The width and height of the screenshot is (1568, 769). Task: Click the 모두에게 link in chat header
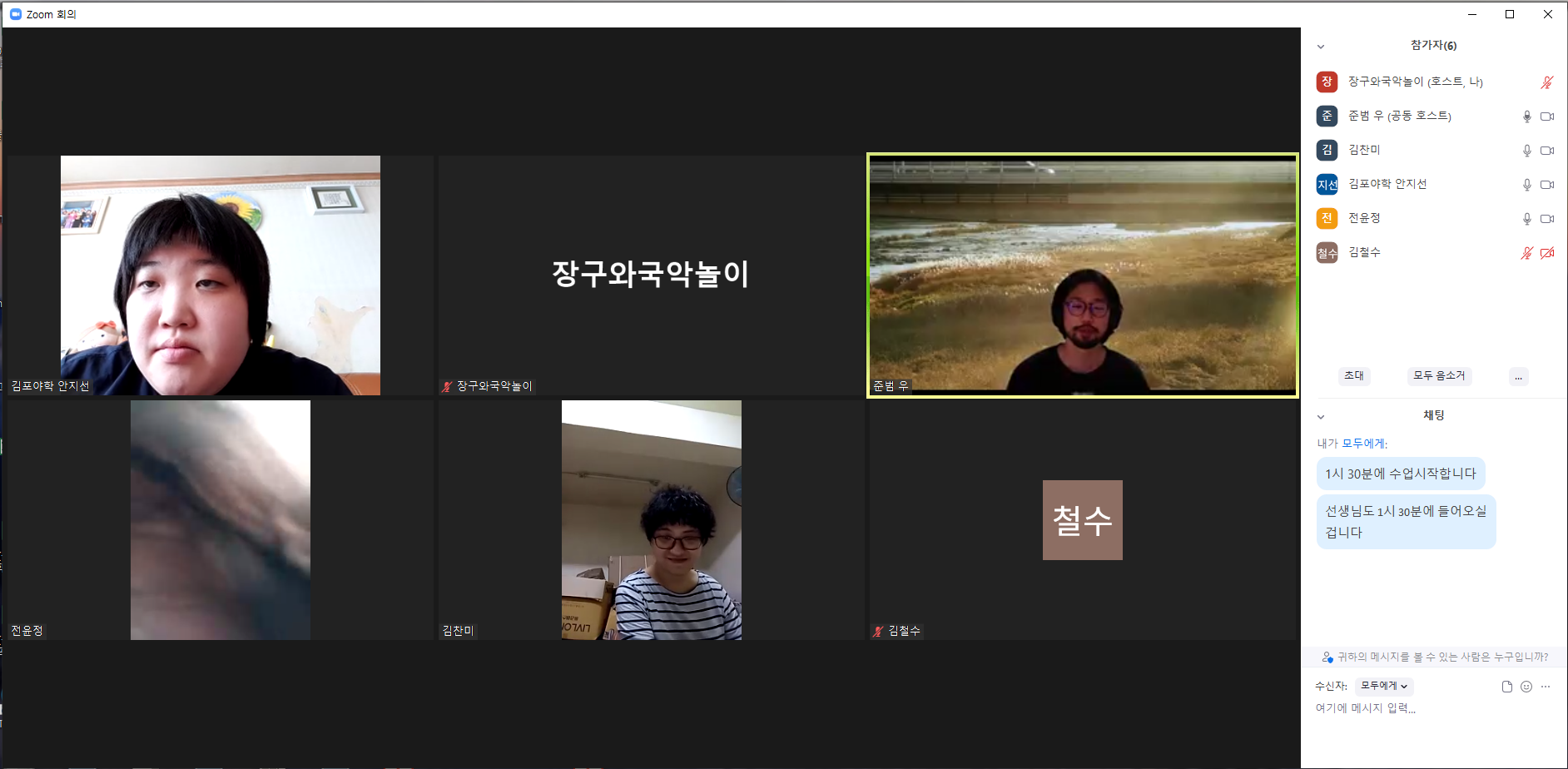pyautogui.click(x=1365, y=444)
